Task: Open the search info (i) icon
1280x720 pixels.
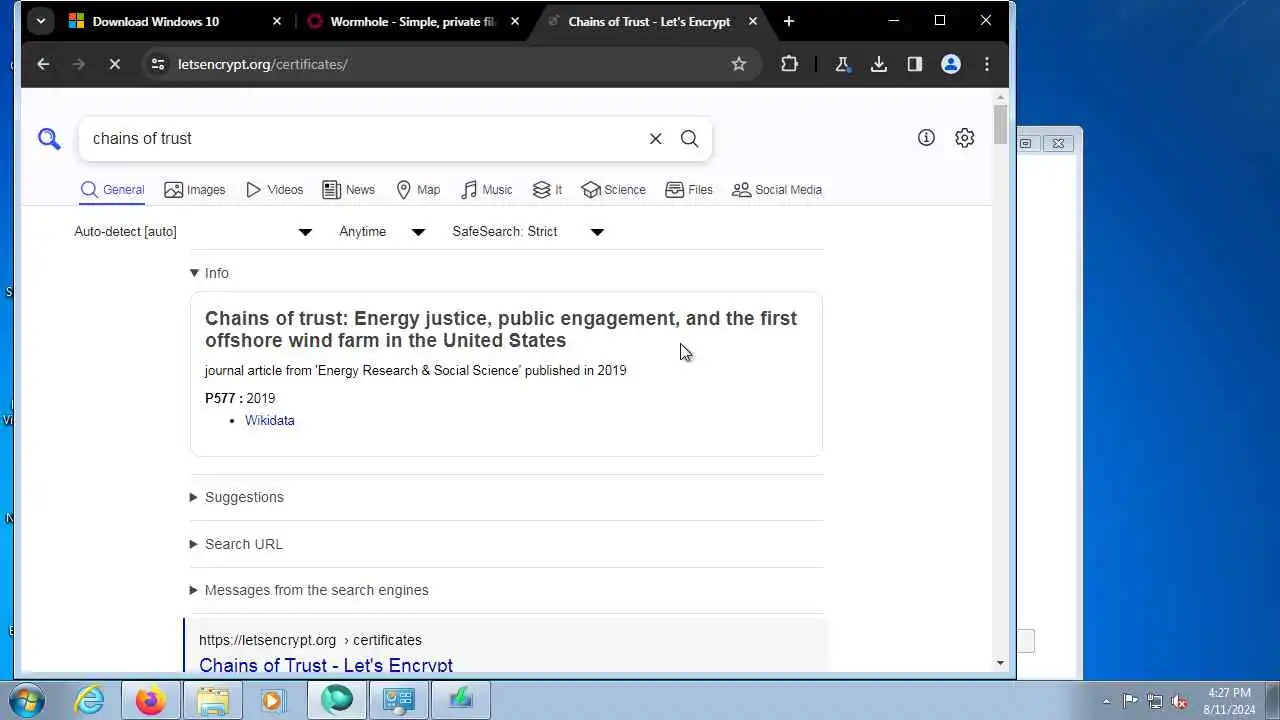Action: (926, 138)
